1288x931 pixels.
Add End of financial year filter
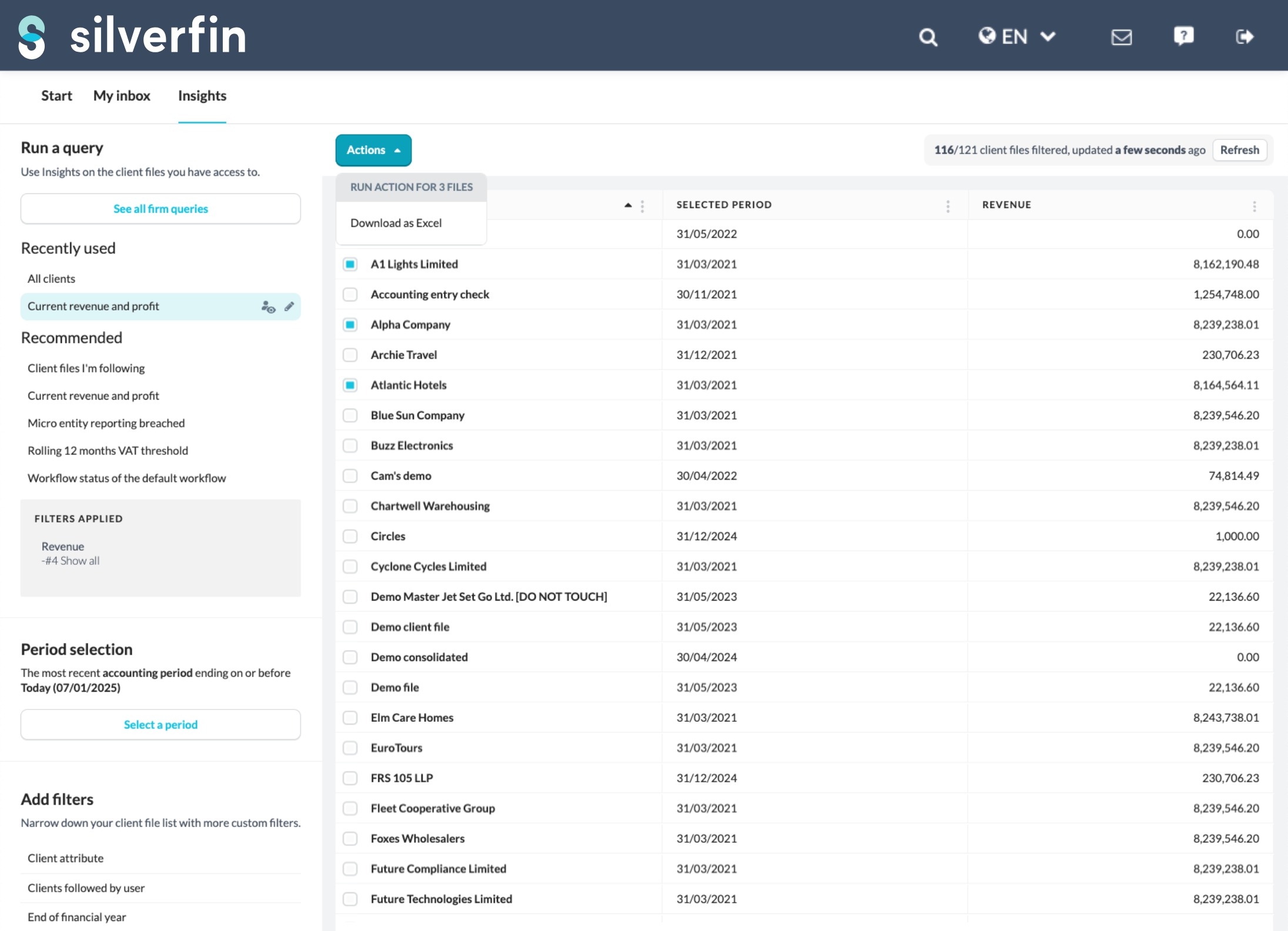[x=76, y=917]
